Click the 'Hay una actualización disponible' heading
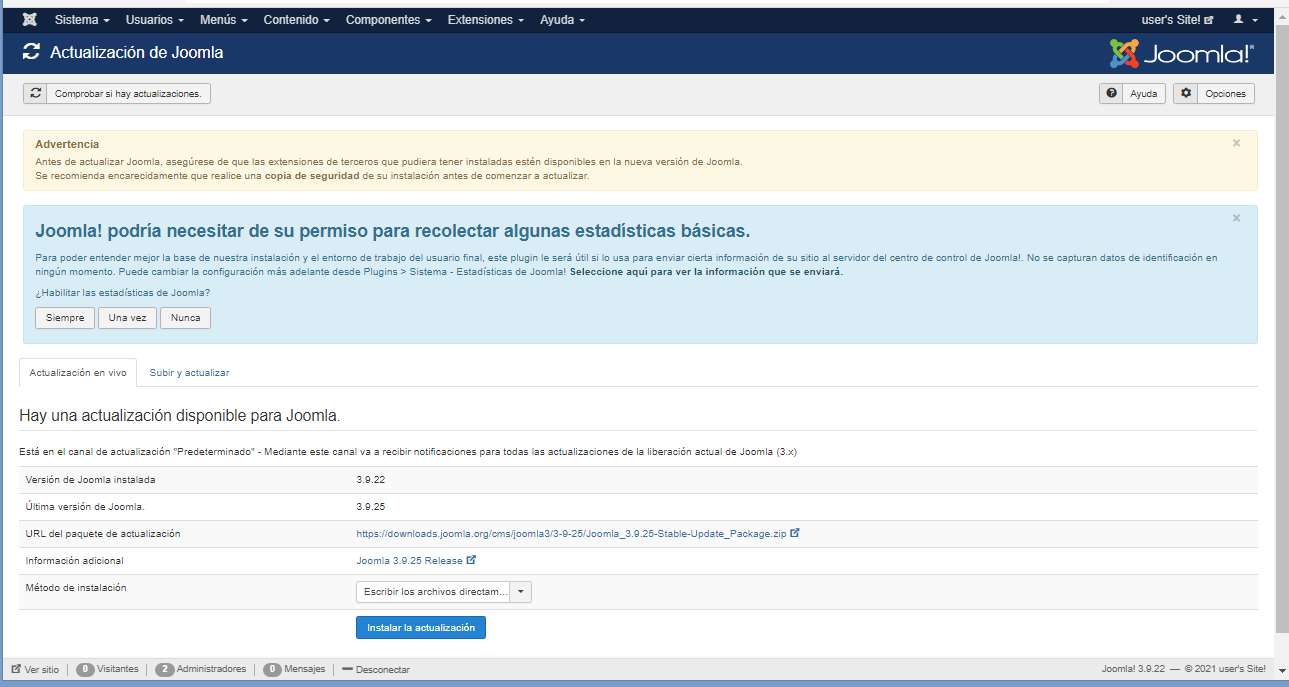 [180, 415]
